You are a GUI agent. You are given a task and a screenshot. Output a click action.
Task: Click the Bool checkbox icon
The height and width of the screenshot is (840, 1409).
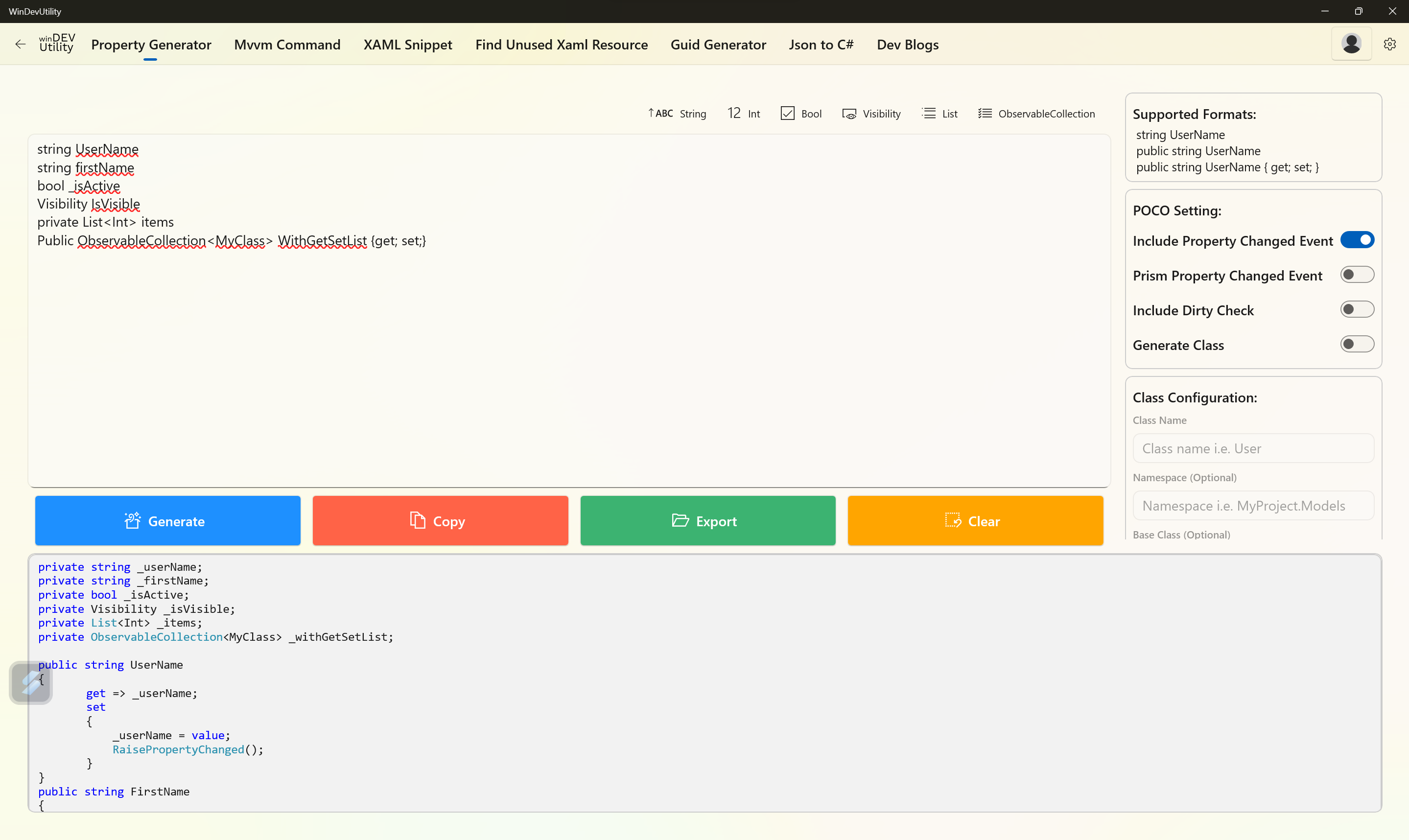(787, 114)
